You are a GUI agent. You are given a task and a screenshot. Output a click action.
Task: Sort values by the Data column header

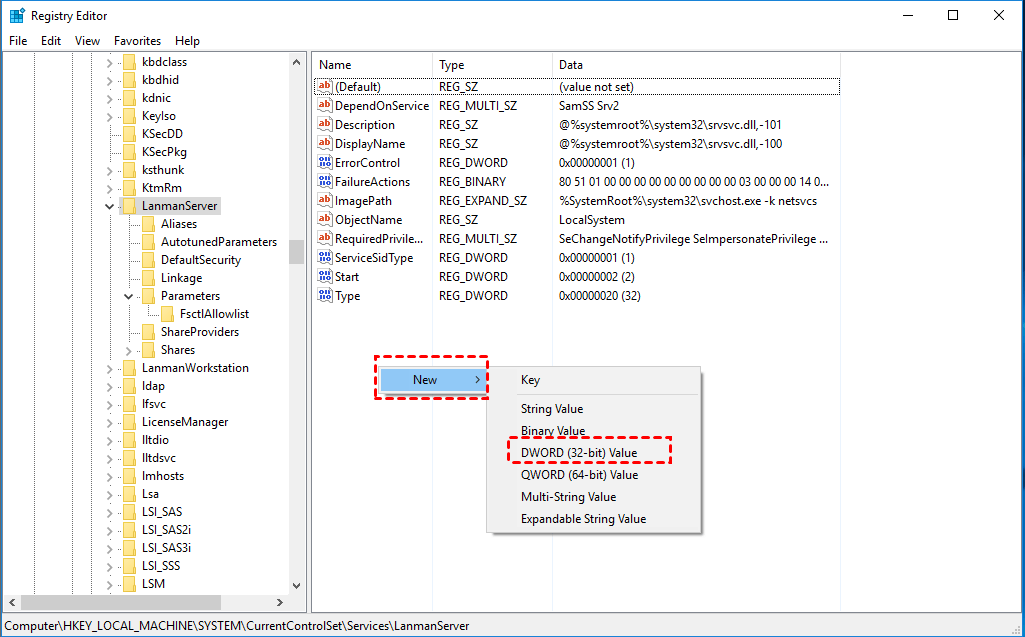click(x=696, y=65)
